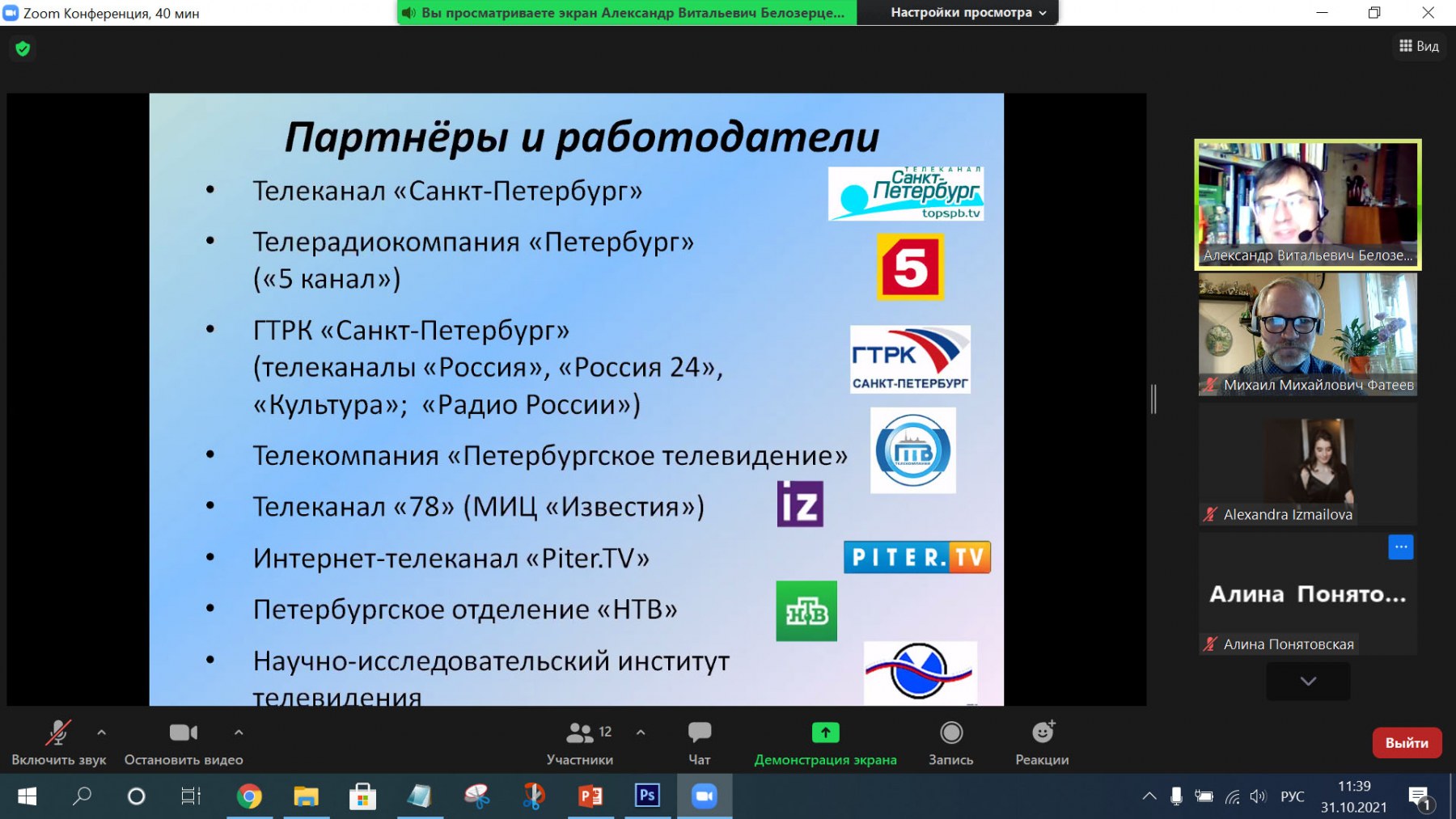The height and width of the screenshot is (819, 1456).
Task: Click the 5 канал logo on slide
Action: click(x=911, y=267)
